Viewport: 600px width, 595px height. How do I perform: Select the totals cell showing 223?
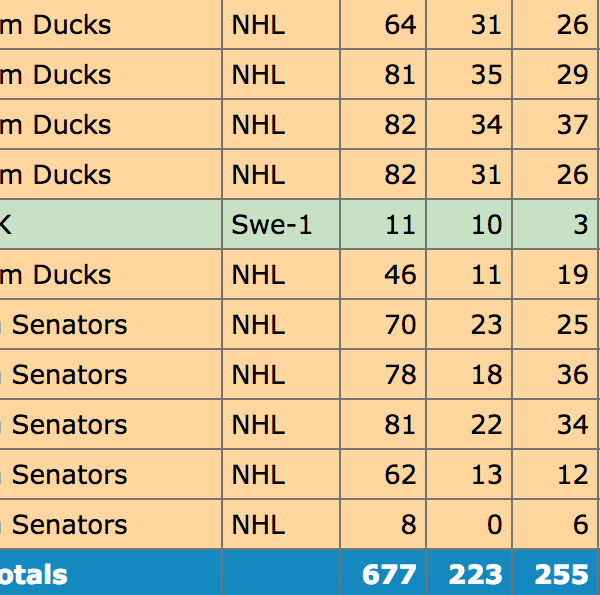[474, 574]
